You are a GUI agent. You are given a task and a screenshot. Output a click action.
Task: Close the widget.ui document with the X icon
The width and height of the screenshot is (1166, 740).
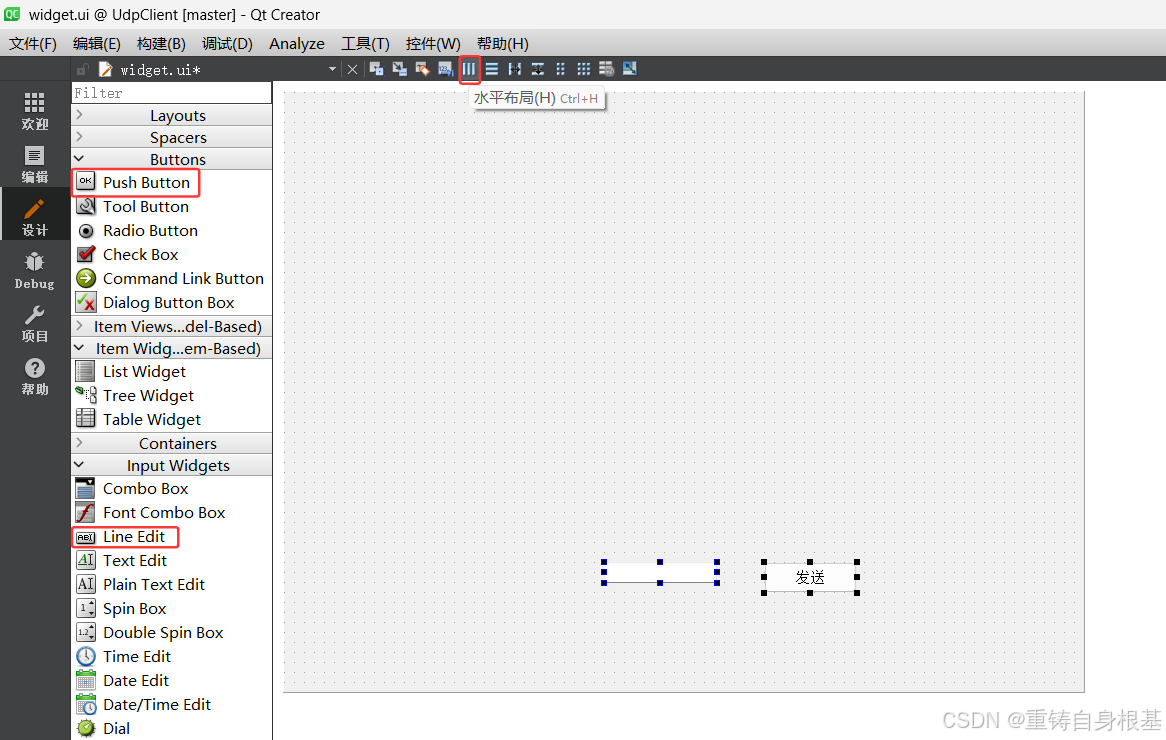352,69
